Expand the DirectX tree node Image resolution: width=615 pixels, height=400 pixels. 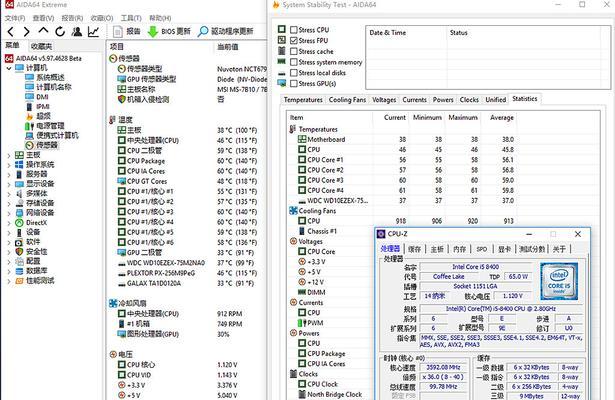pyautogui.click(x=9, y=223)
